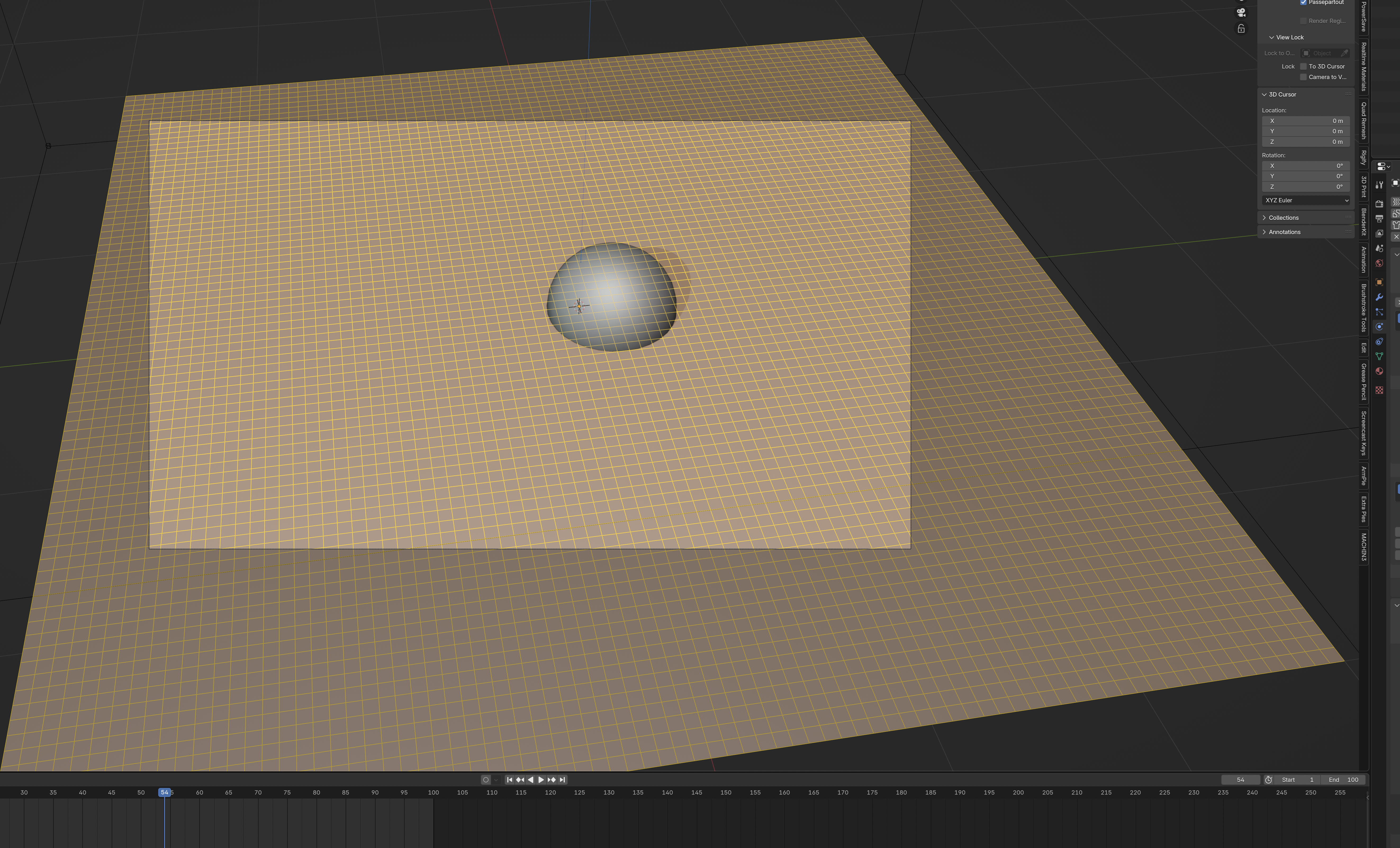Click the eyedropper in Lock to Object field
Screen dimensions: 1400x848
[x=1344, y=53]
